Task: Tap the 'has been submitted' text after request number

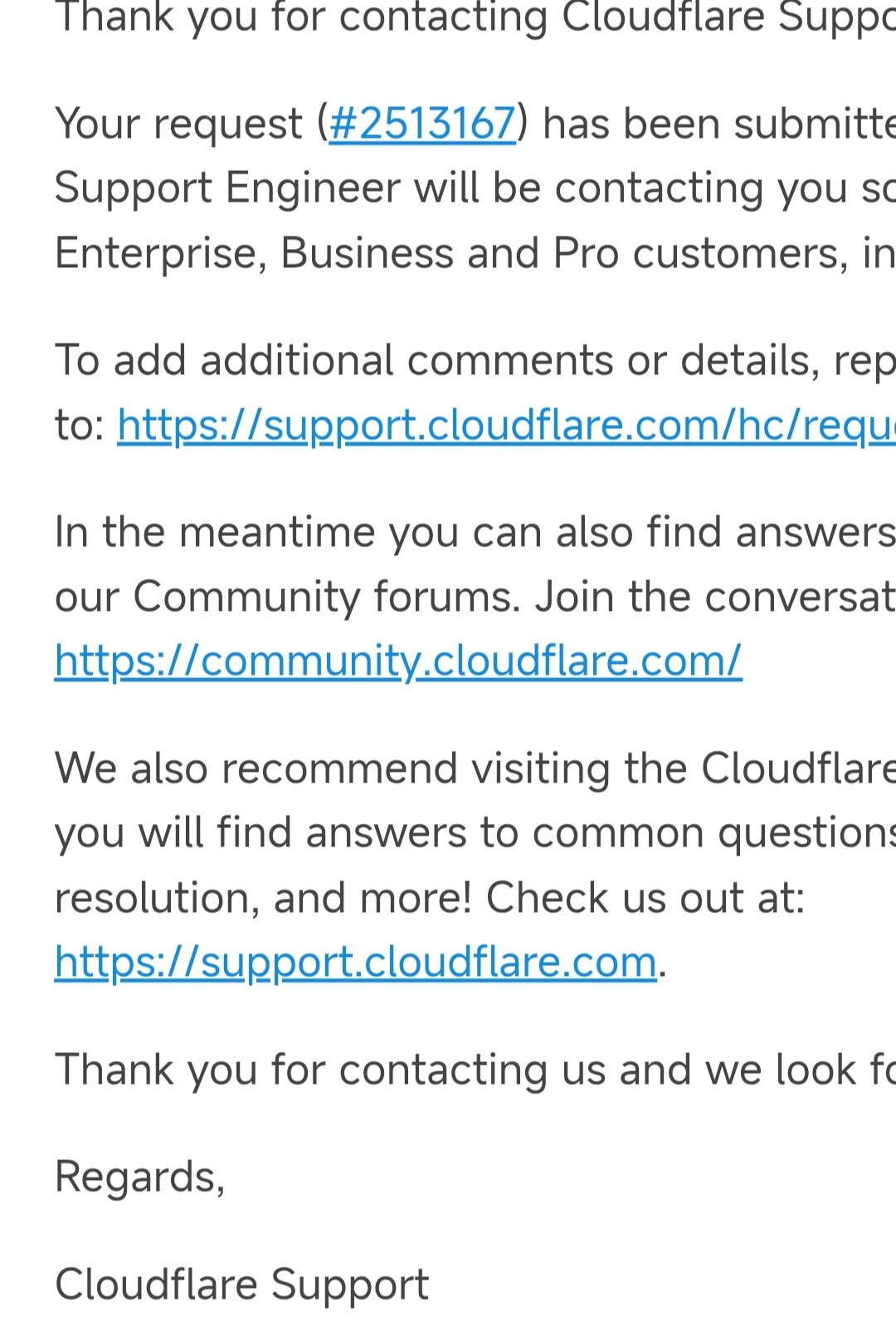Action: click(718, 124)
